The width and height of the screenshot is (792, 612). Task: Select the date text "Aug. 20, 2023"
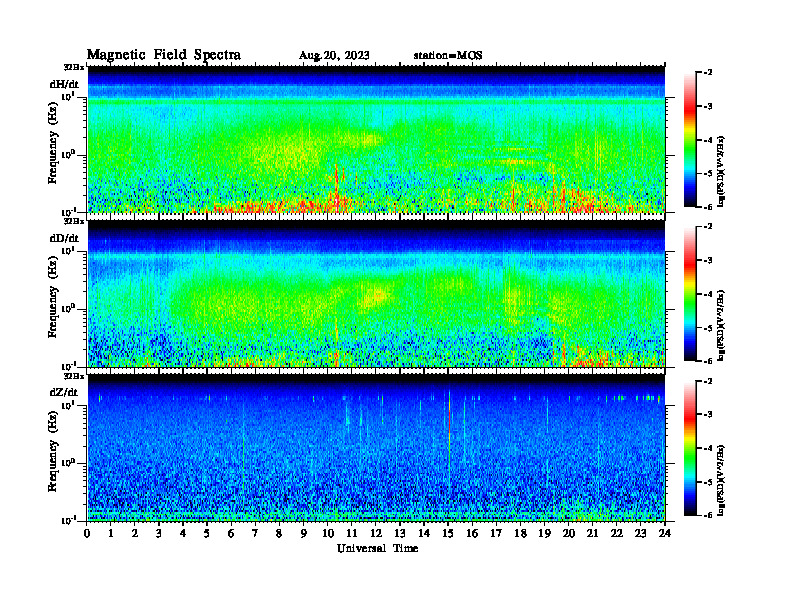(334, 56)
